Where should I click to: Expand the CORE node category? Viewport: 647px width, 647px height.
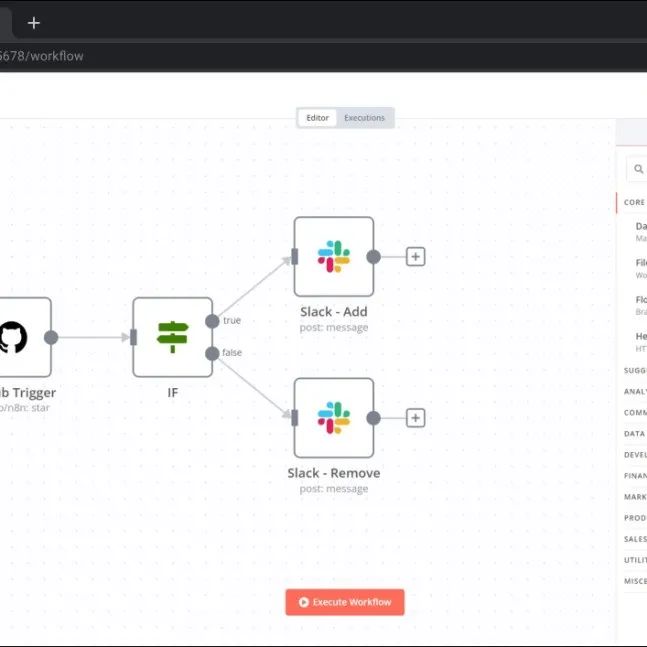click(x=635, y=203)
